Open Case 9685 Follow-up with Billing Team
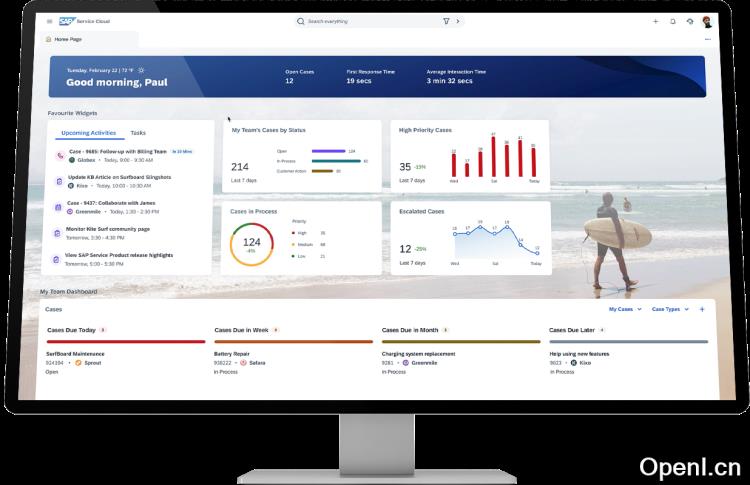Viewport: 750px width, 485px height. (118, 152)
